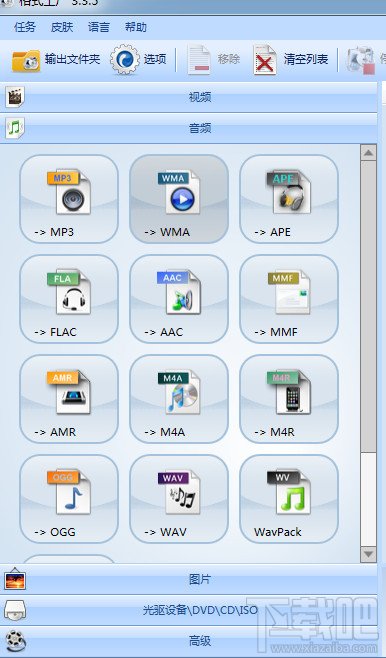This screenshot has width=386, height=658.
Task: Select the -> M4A format icon
Action: point(179,399)
